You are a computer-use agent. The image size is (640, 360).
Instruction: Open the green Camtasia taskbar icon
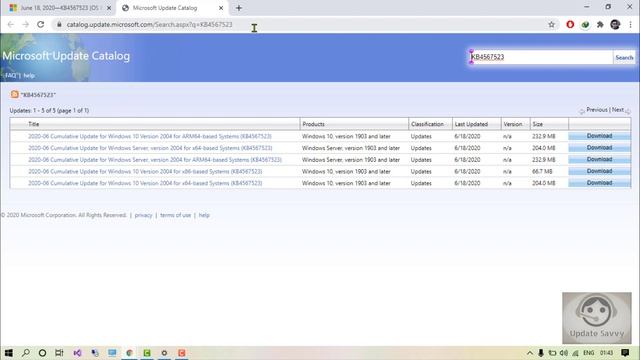[147, 353]
